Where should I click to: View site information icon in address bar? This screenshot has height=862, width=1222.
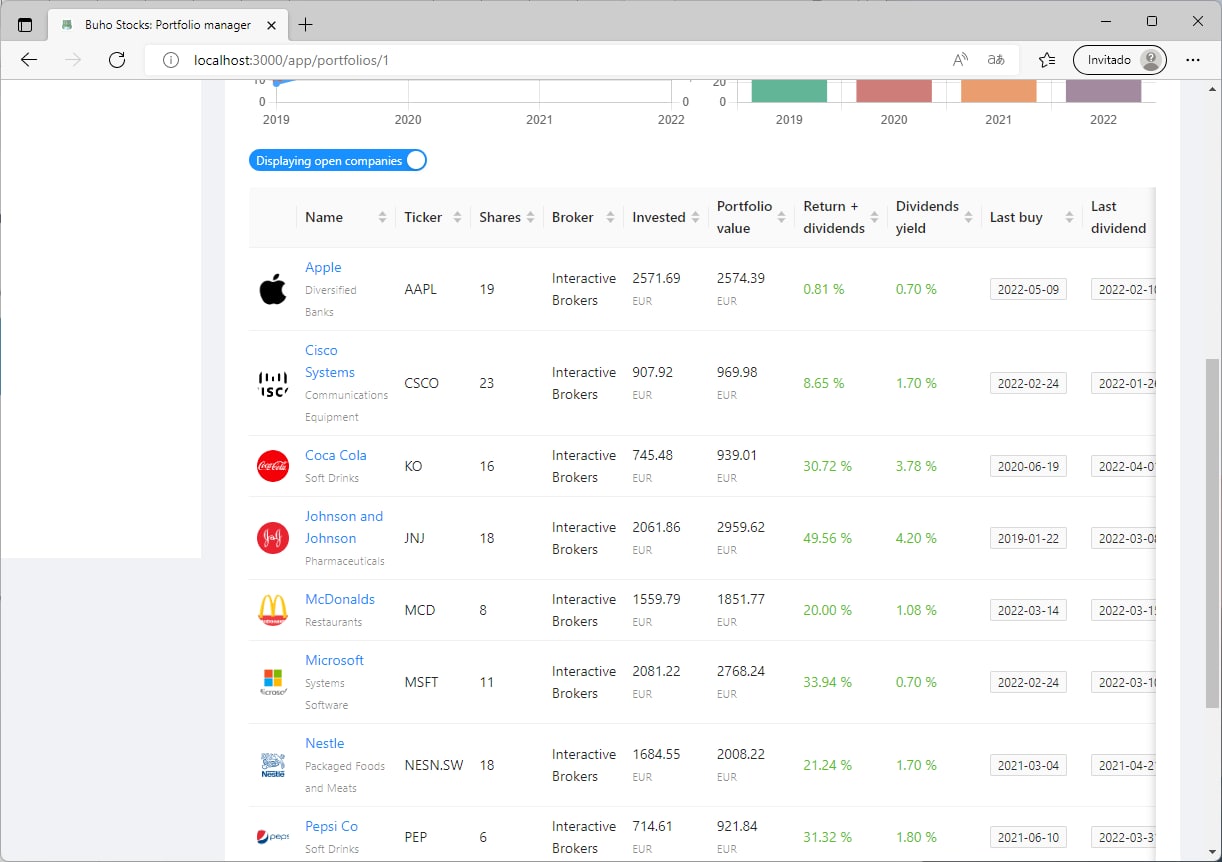[171, 60]
